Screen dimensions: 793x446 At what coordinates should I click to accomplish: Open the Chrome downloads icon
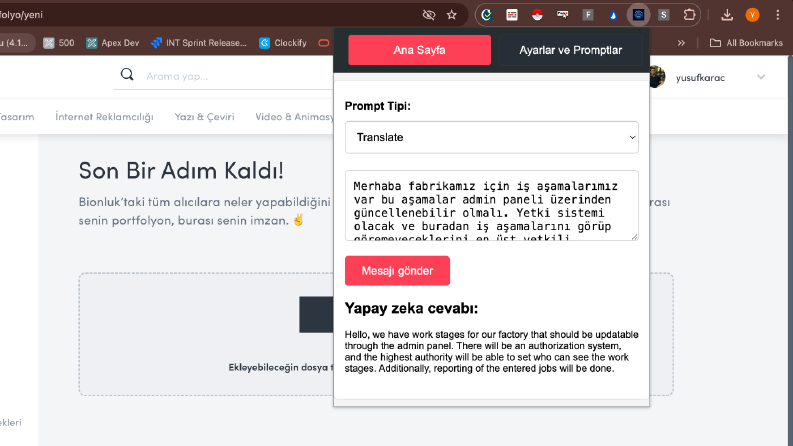click(x=727, y=15)
